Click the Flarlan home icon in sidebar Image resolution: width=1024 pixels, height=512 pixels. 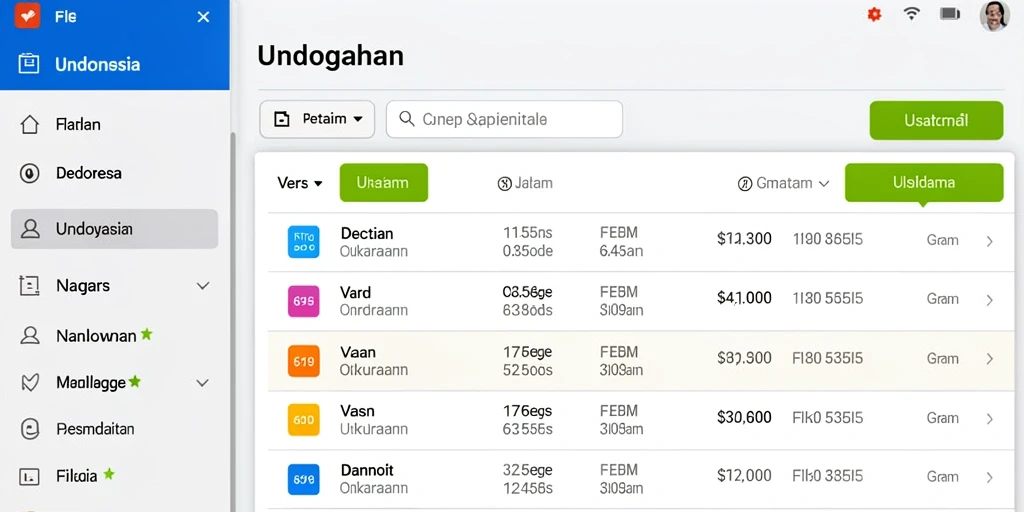pos(29,124)
